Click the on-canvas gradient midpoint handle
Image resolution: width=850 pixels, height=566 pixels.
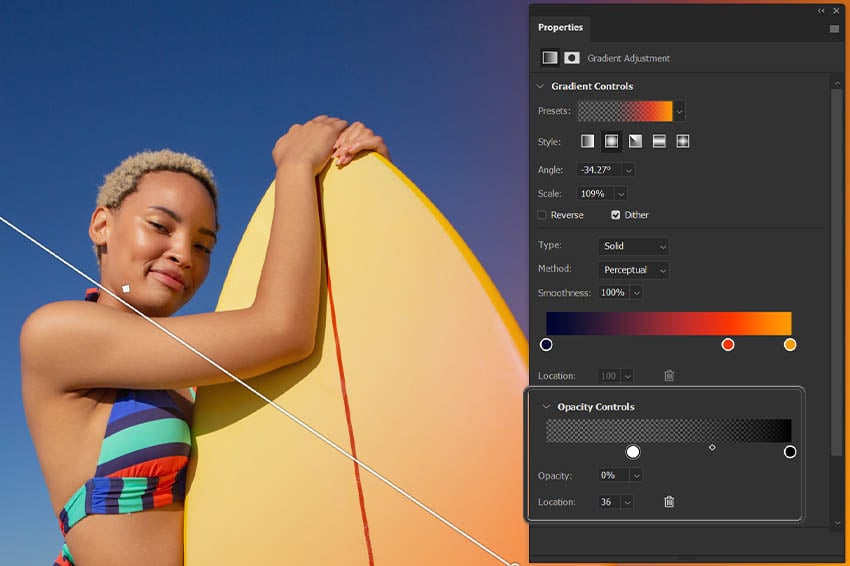pyautogui.click(x=126, y=288)
